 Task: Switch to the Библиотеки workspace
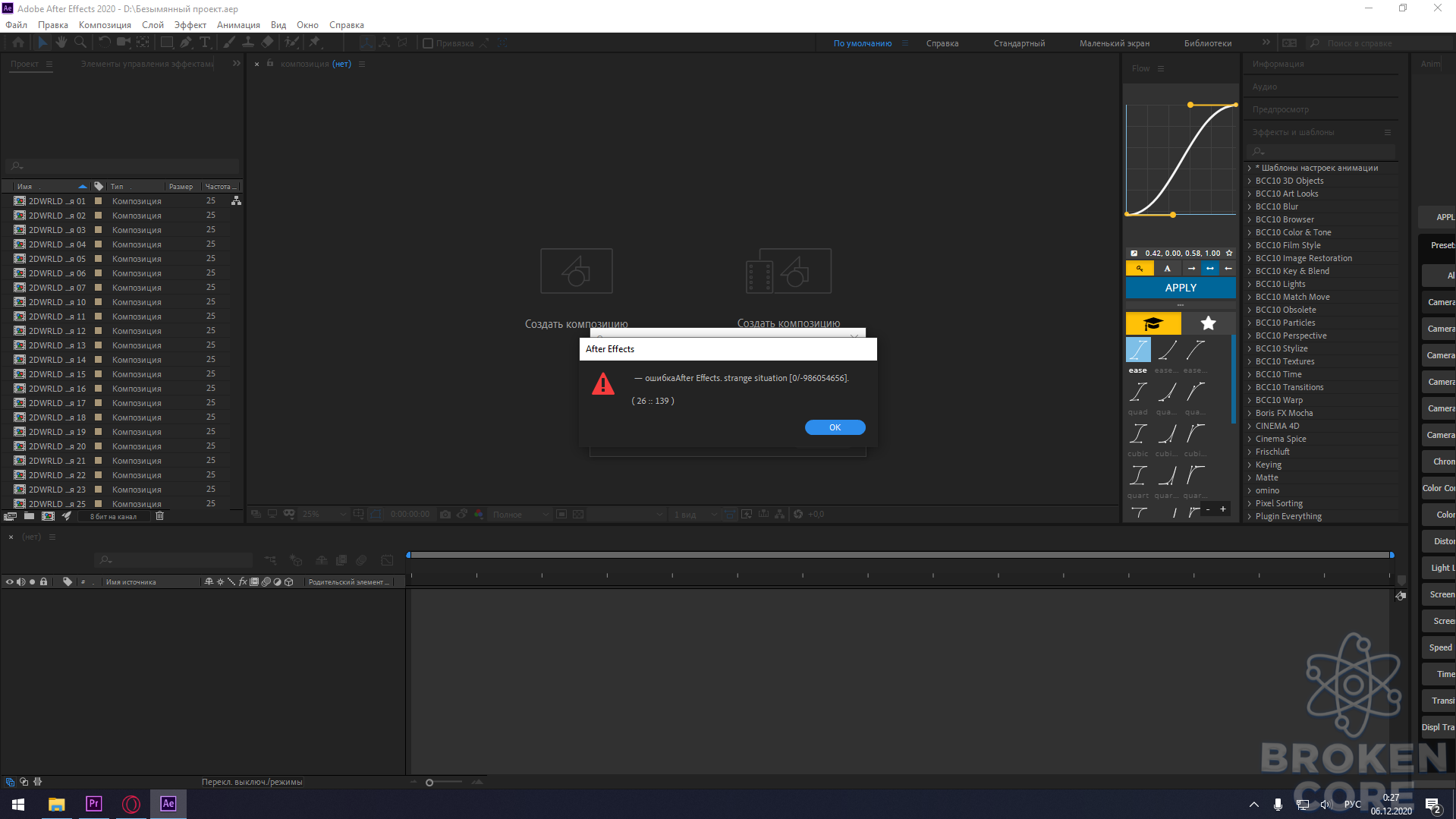tap(1208, 43)
